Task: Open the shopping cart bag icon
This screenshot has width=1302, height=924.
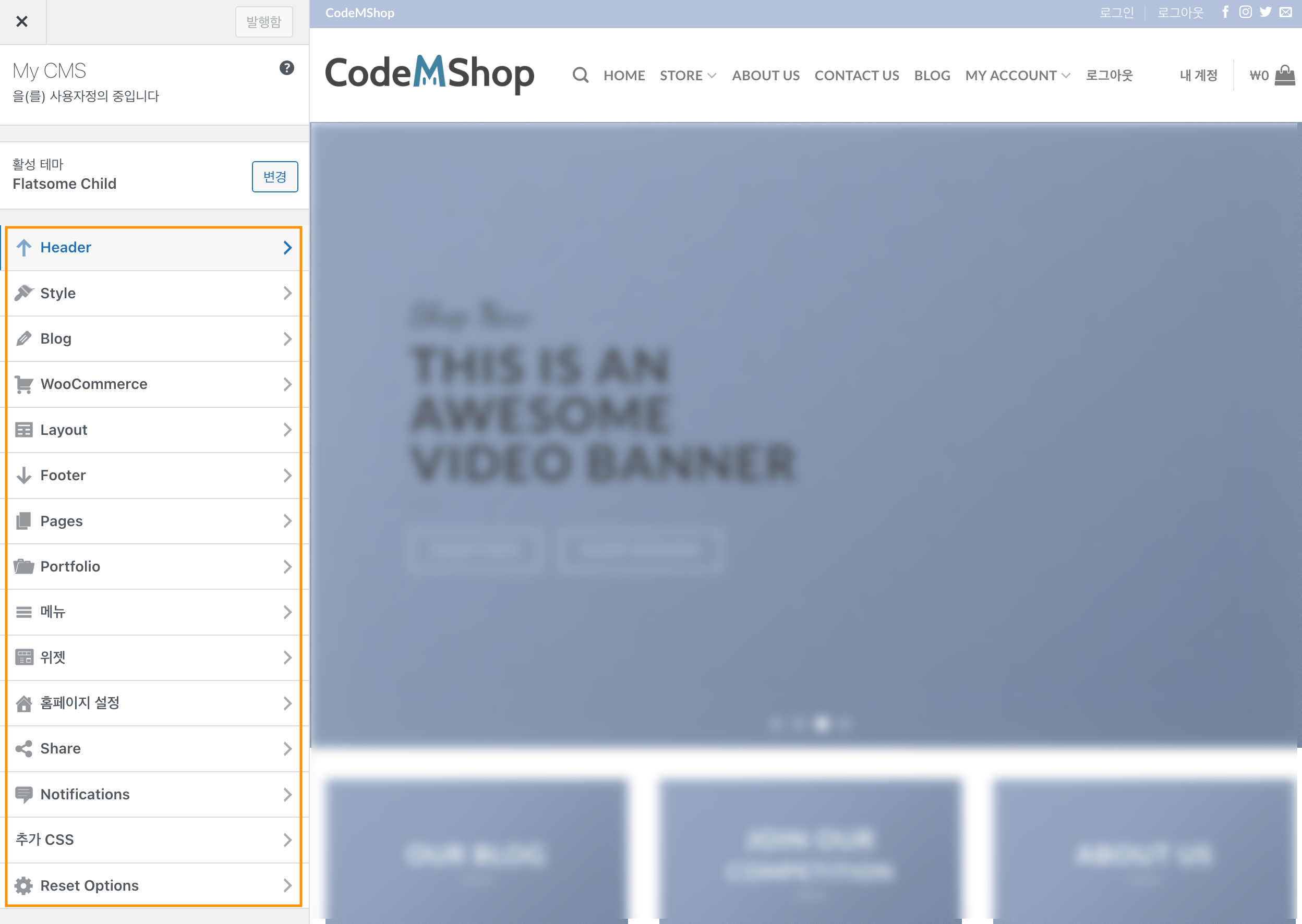Action: [x=1284, y=75]
